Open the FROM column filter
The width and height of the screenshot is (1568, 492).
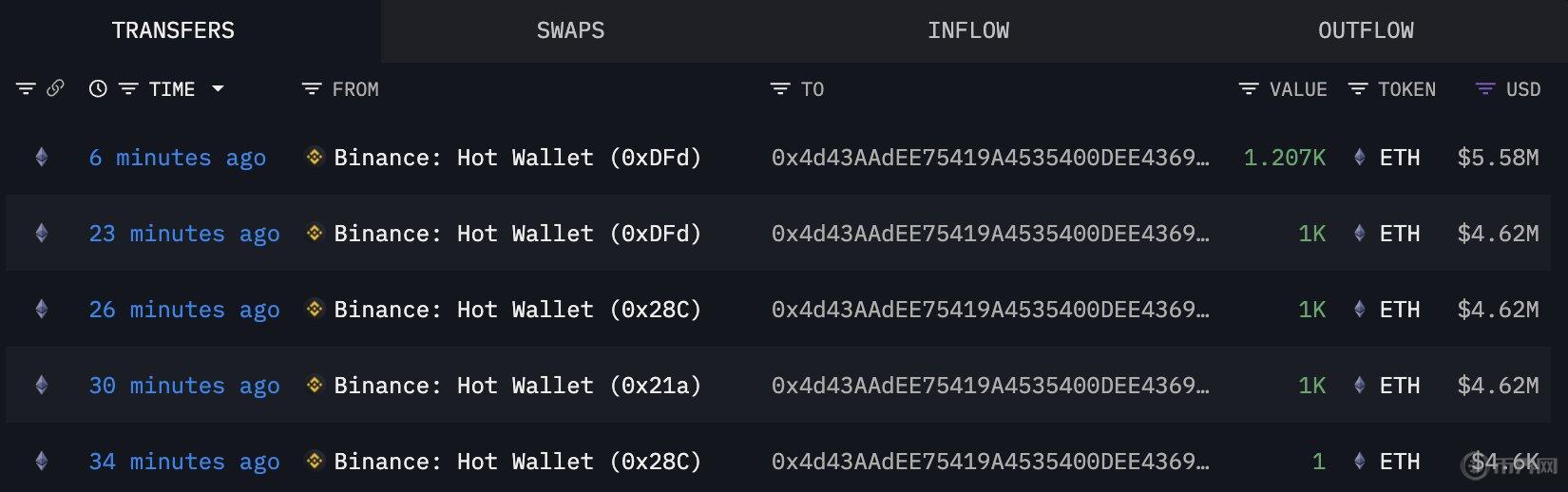click(312, 88)
